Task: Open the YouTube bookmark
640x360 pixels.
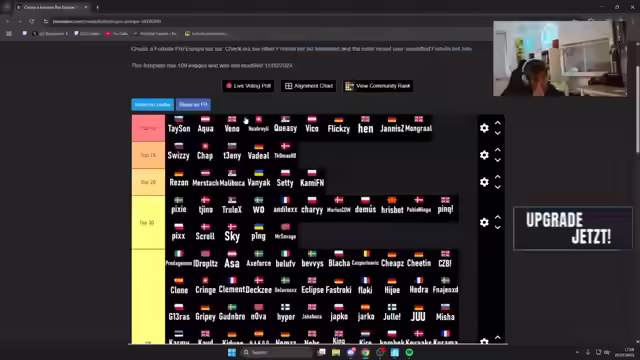Action: coord(117,33)
